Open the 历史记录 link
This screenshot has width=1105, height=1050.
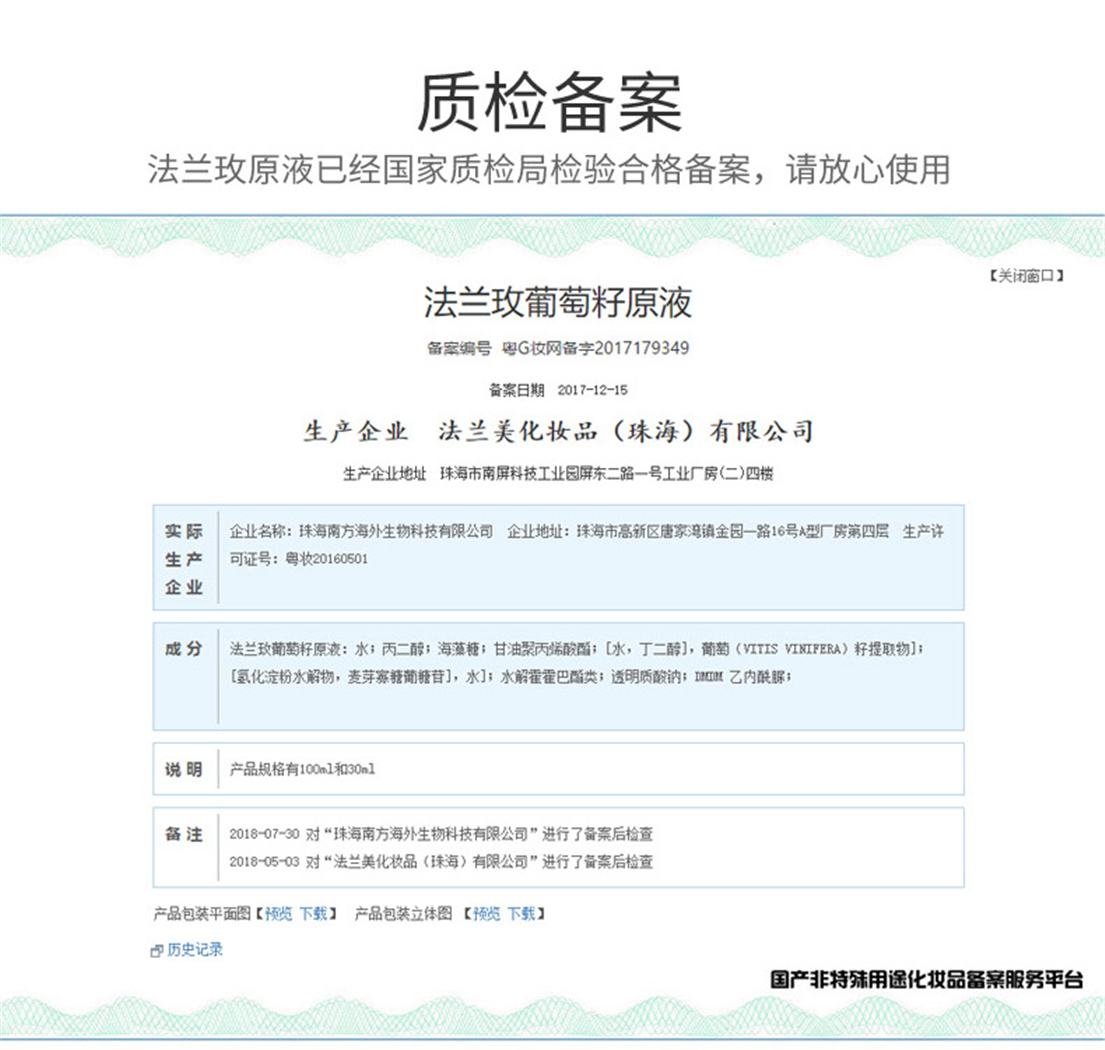(195, 950)
